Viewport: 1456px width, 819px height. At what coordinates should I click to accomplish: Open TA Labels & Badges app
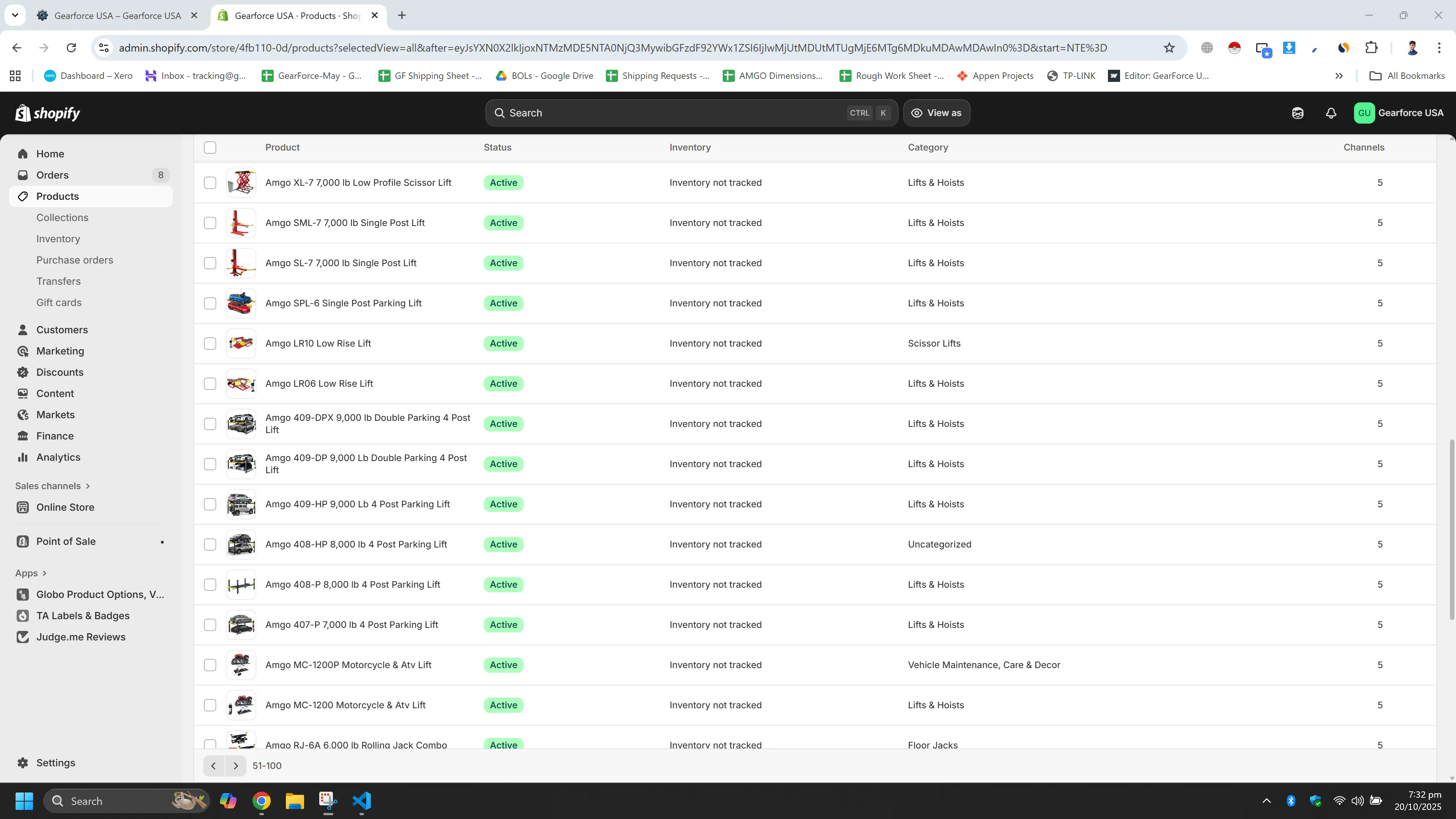pos(83,615)
